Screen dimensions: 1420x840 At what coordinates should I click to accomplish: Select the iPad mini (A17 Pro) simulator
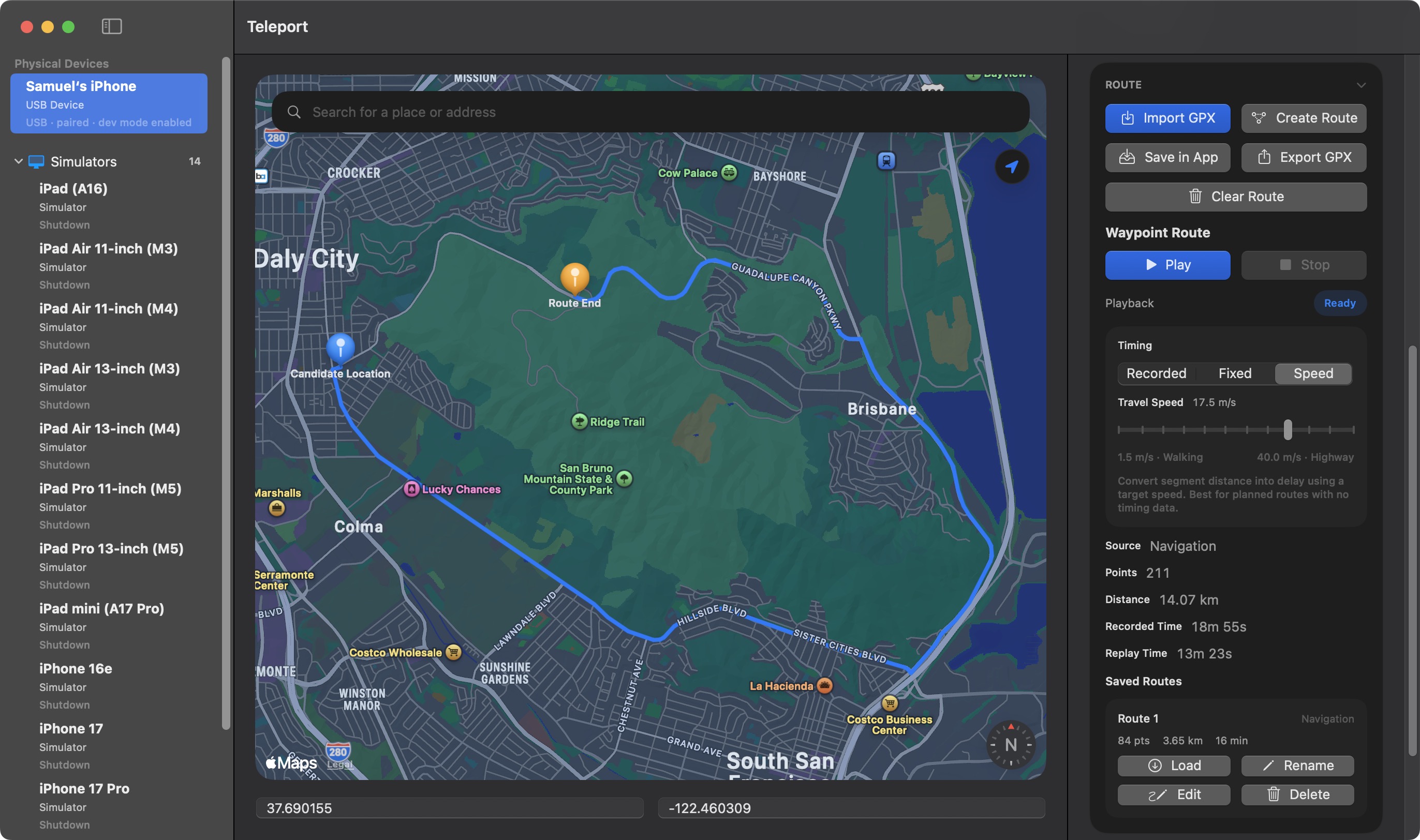109,626
